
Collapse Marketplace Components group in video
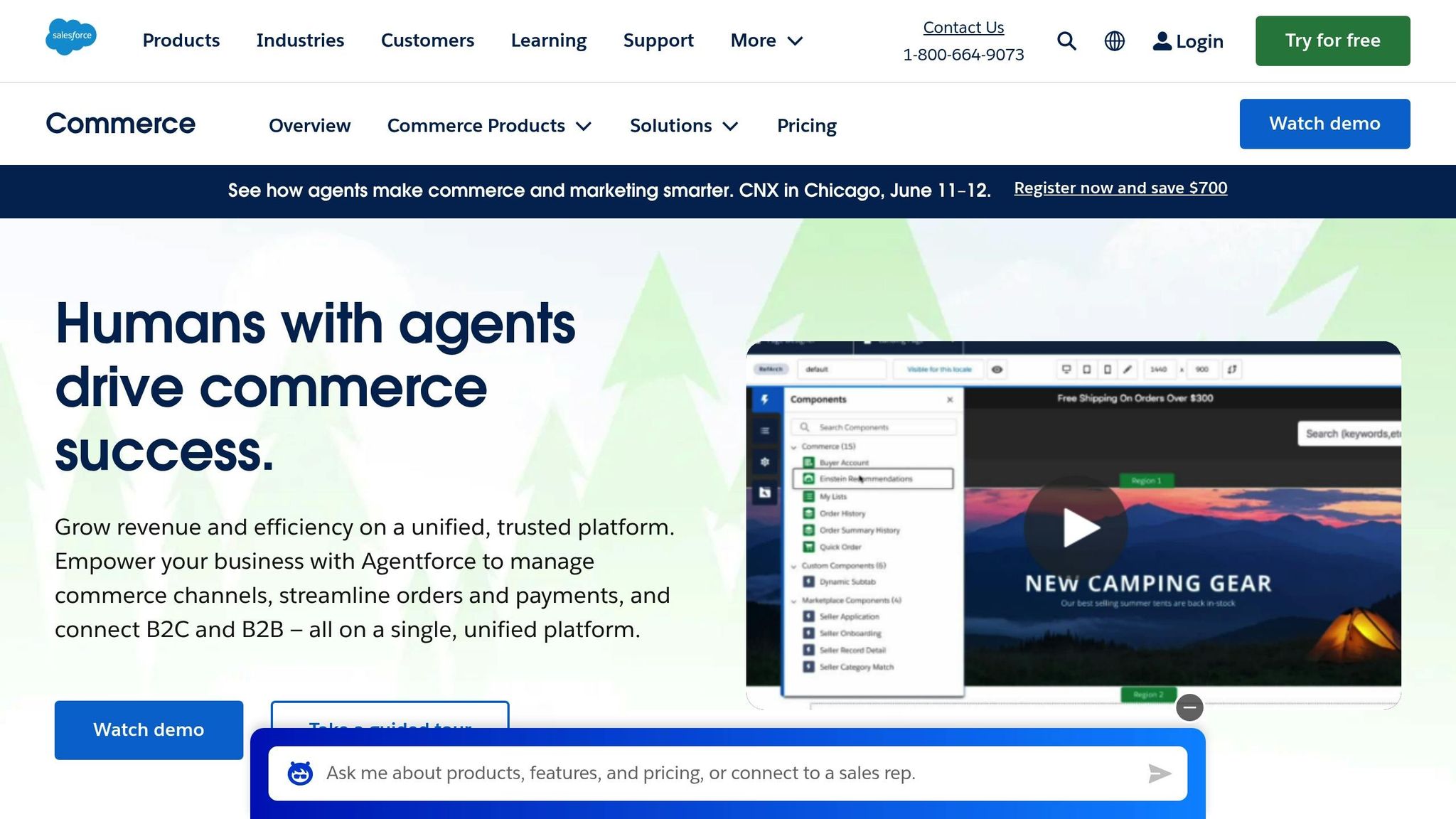coord(794,601)
